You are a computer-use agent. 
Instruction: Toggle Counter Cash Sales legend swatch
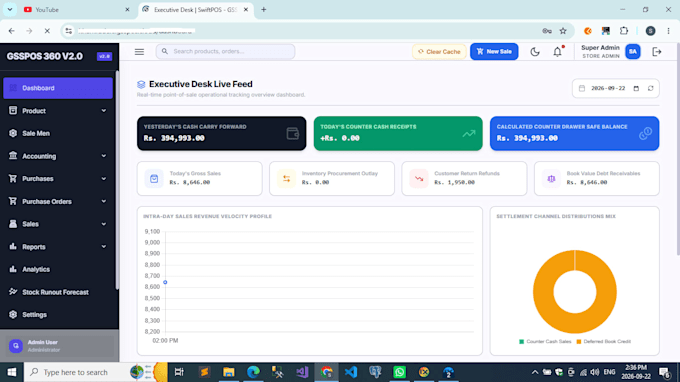[521, 342]
